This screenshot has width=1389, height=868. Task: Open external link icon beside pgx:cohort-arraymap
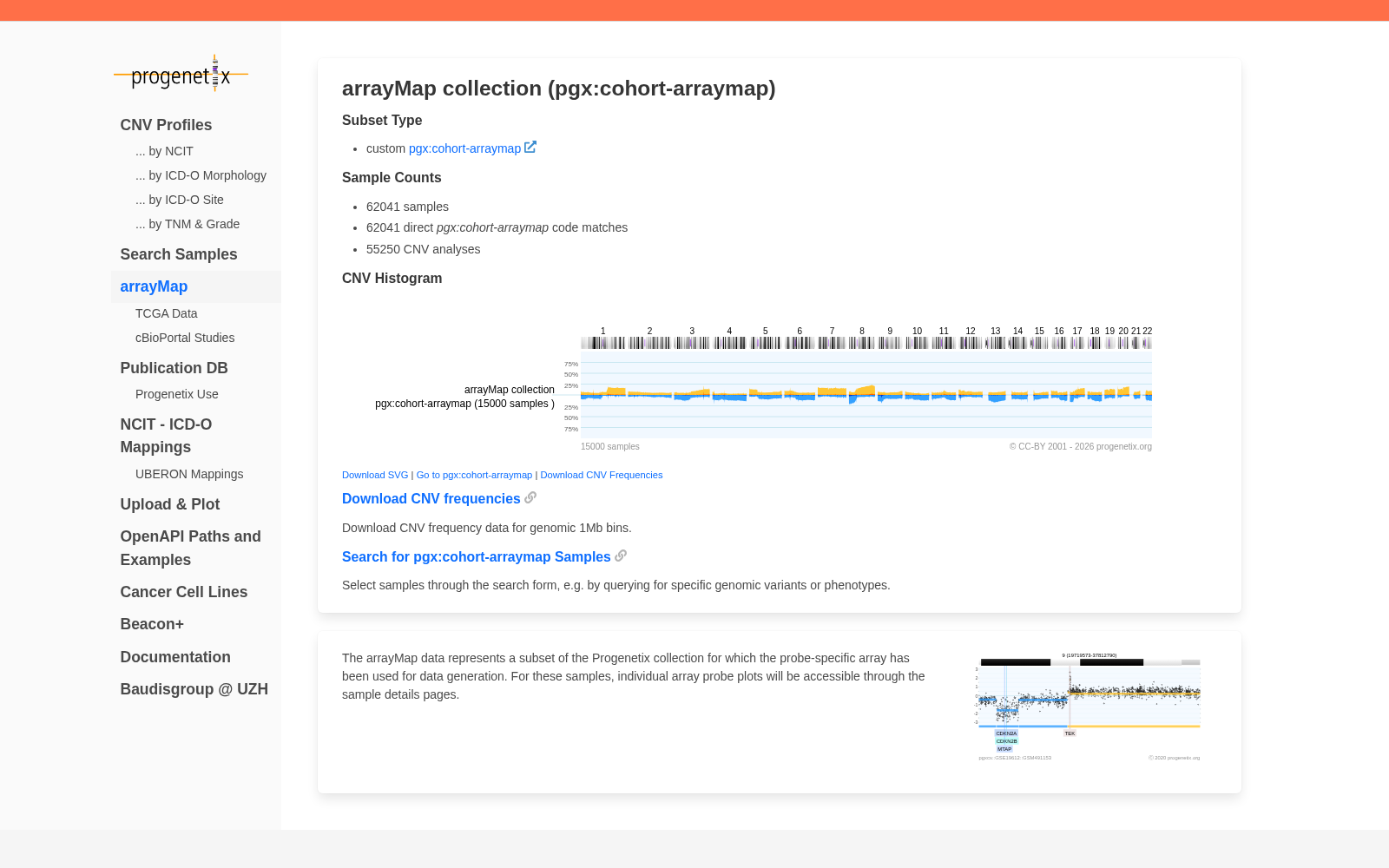[x=530, y=148]
